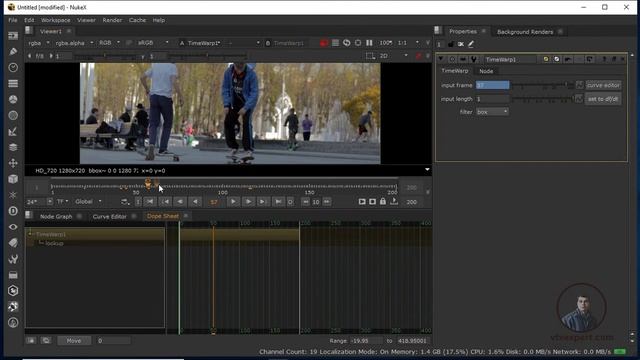Open the Global frame range dropdown
This screenshot has width=640, height=360.
click(88, 202)
